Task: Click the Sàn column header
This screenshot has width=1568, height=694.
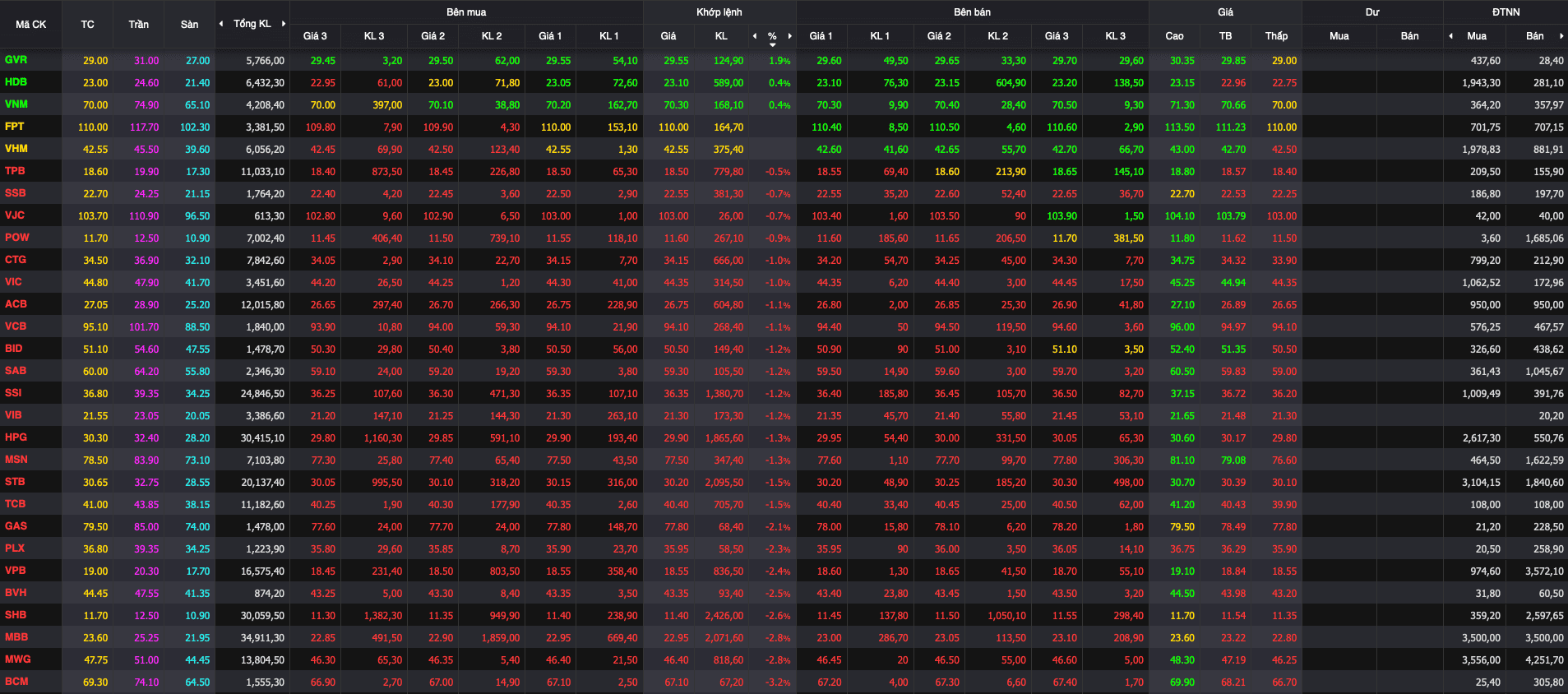Action: [190, 25]
